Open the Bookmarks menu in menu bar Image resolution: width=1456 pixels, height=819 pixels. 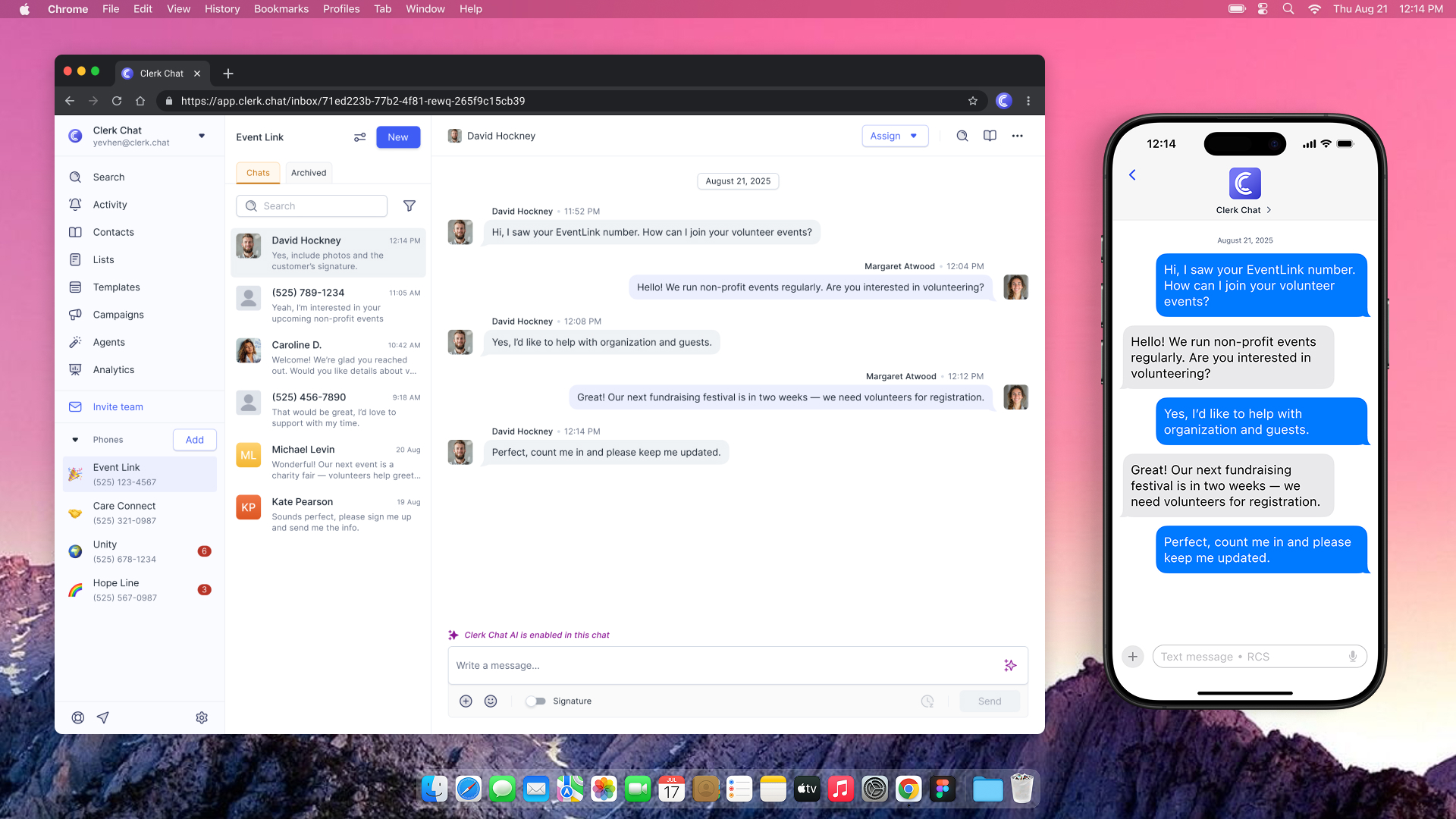click(281, 9)
